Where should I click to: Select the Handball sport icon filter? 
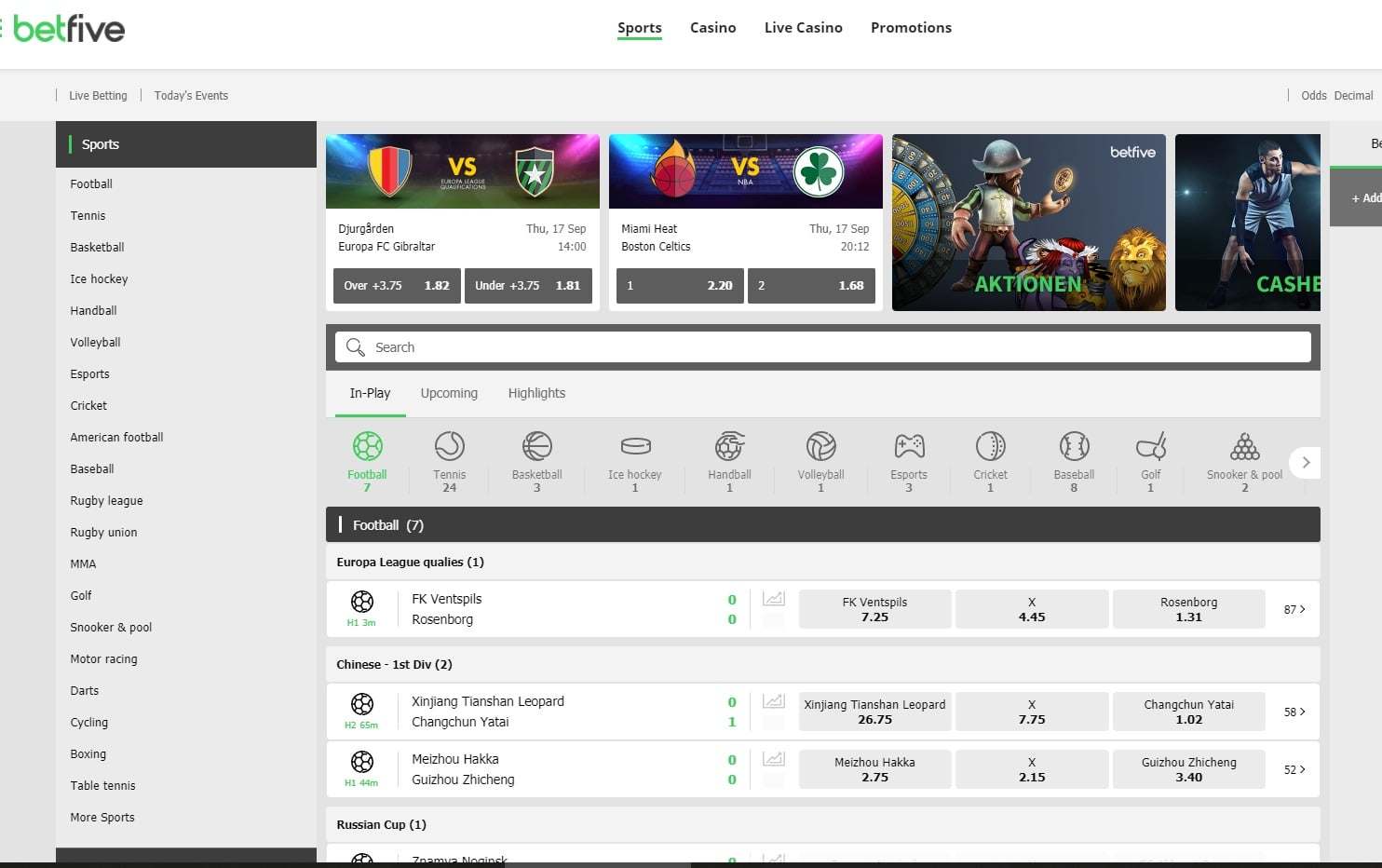pos(729,446)
